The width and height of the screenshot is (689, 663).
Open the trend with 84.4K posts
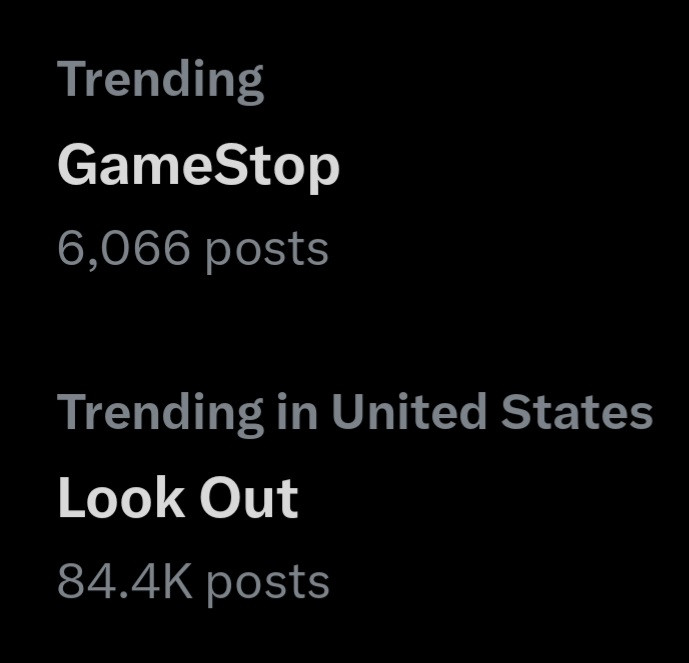[178, 498]
